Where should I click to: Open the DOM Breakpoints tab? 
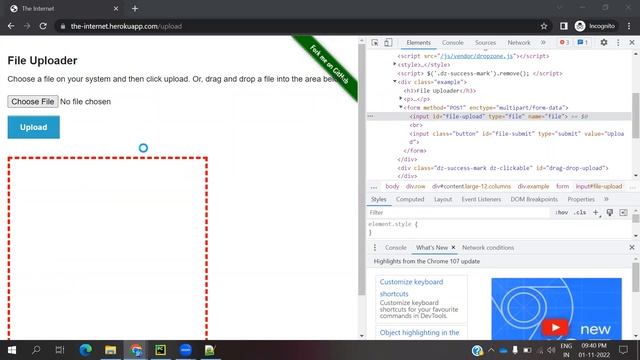[534, 199]
